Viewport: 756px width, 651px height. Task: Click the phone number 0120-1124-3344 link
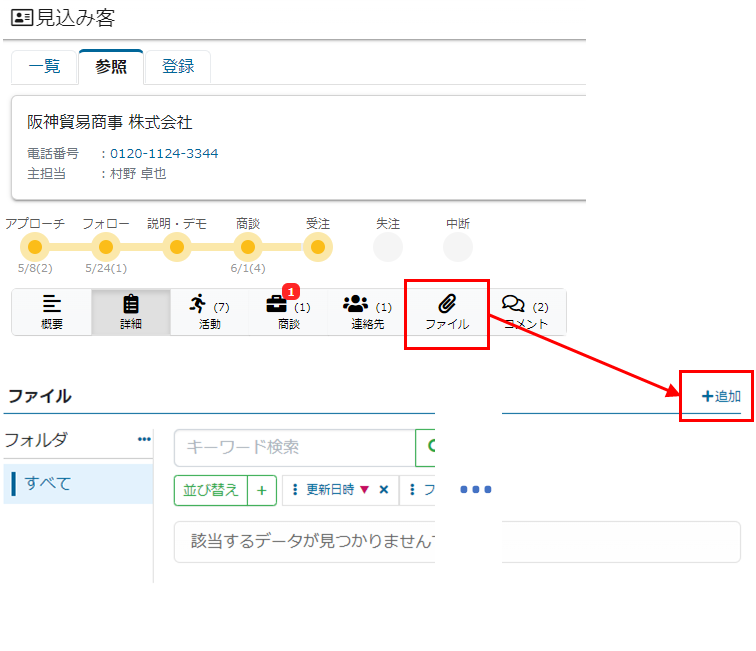coord(164,153)
